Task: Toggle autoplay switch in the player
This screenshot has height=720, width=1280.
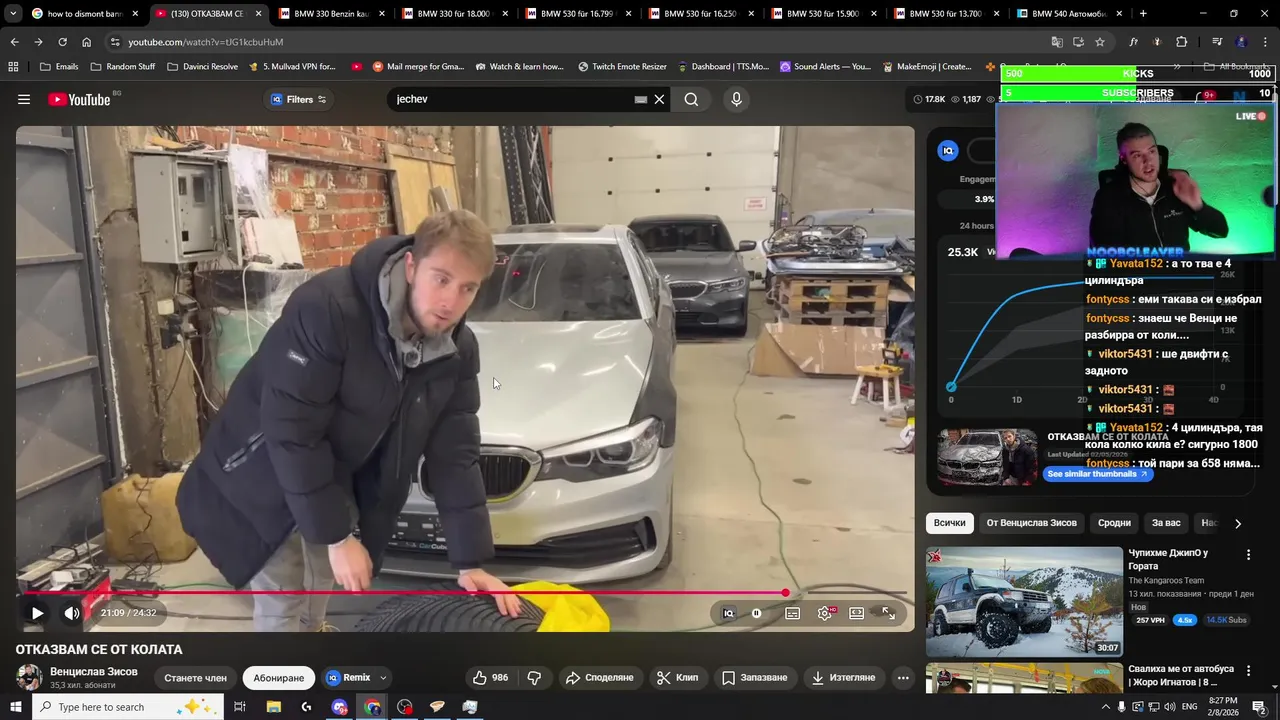Action: 757,613
